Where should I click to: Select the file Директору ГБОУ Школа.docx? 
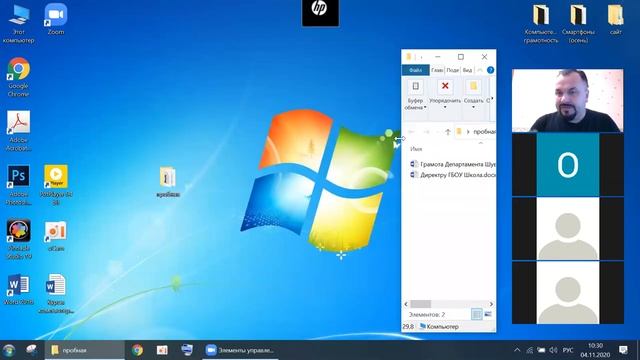pyautogui.click(x=453, y=175)
